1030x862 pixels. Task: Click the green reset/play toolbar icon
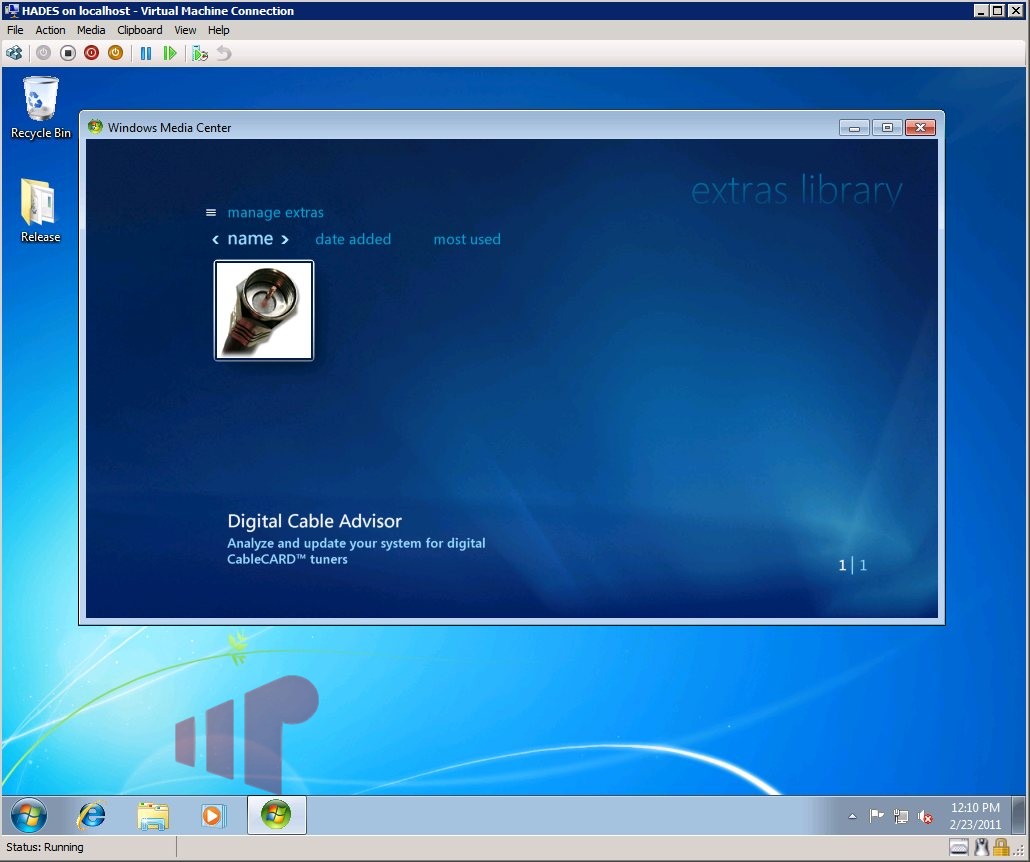tap(169, 53)
